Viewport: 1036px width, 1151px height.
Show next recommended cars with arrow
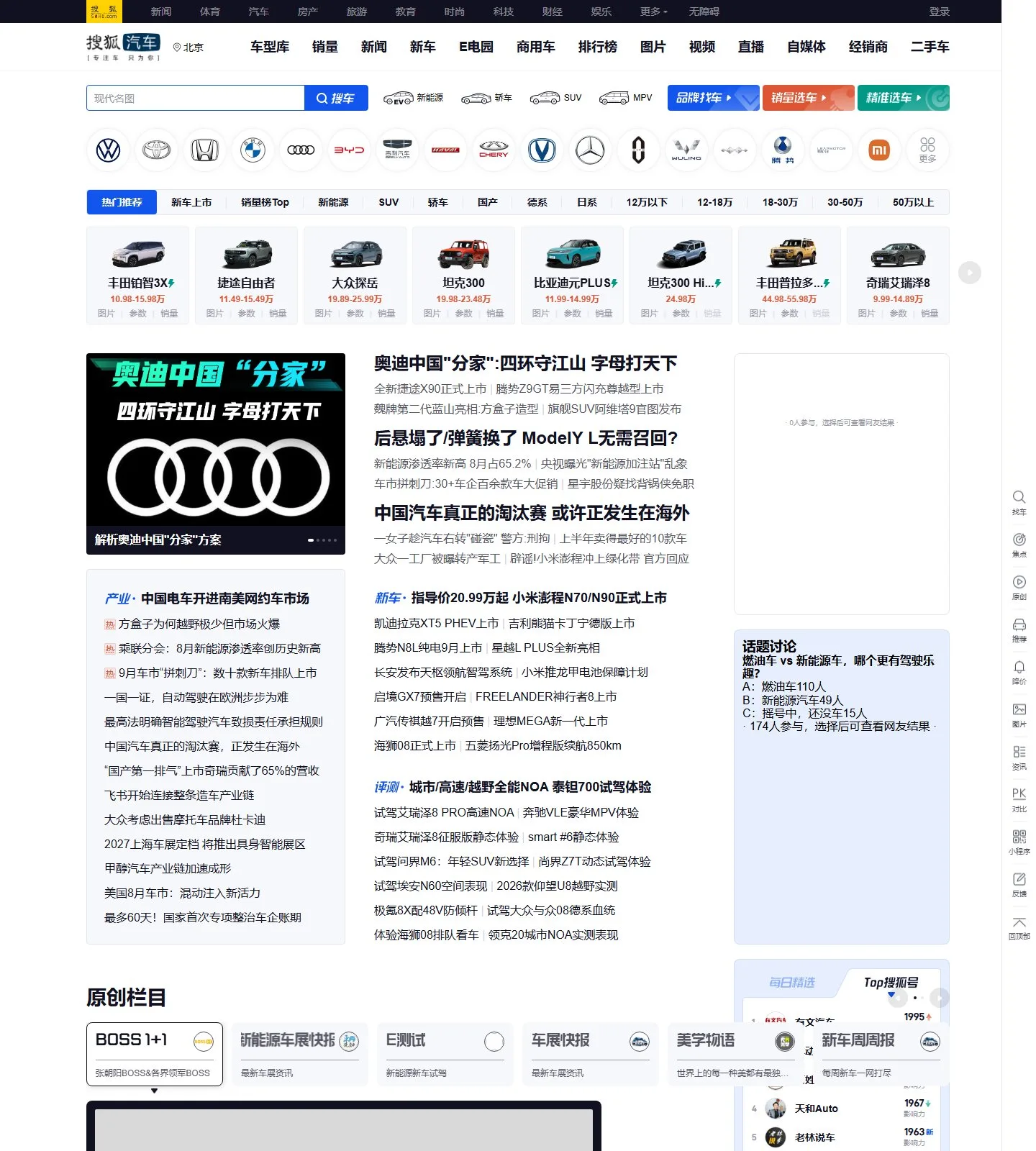tap(970, 273)
